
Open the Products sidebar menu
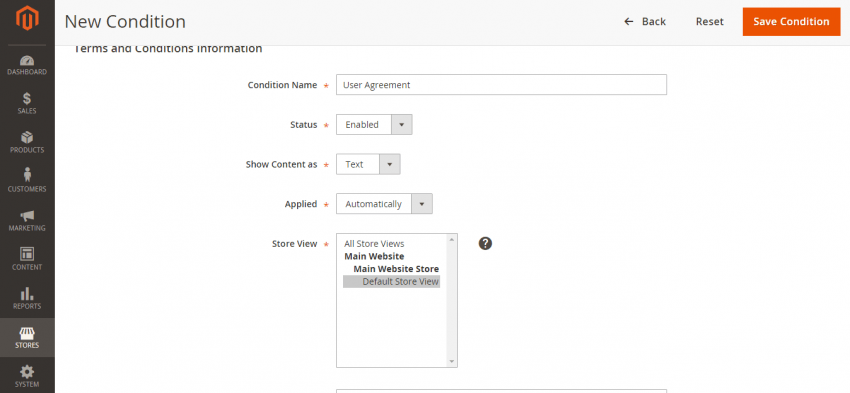point(27,143)
